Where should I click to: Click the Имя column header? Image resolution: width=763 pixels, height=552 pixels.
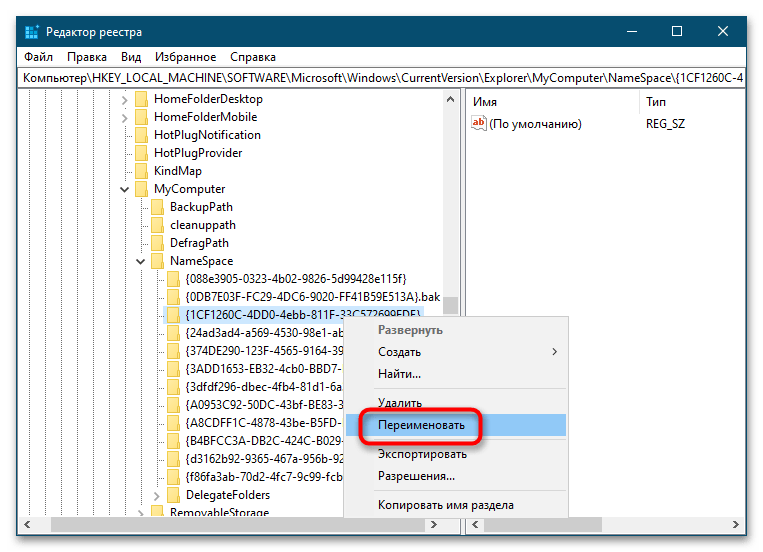pyautogui.click(x=485, y=102)
